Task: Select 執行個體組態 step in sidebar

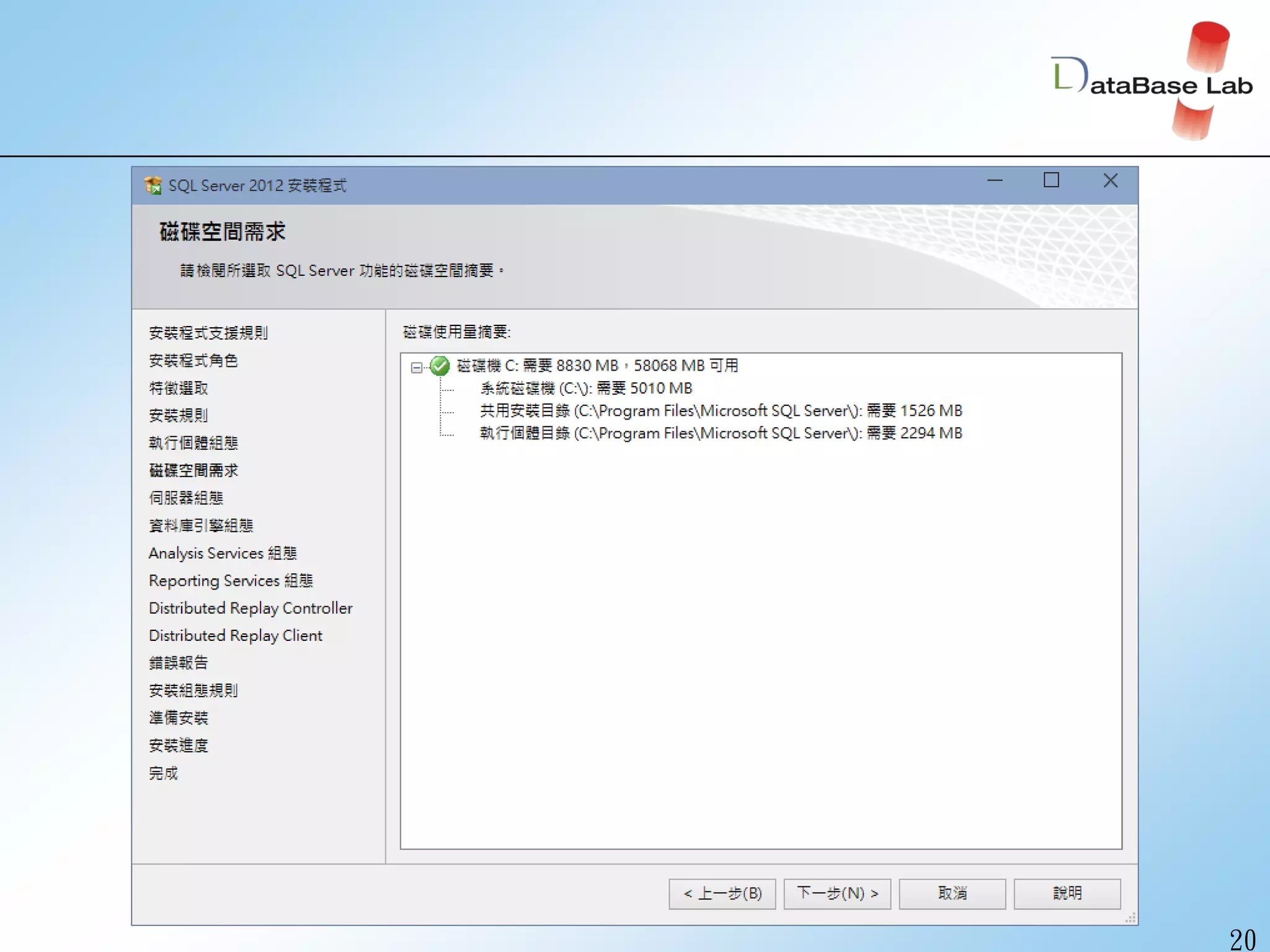Action: click(x=193, y=443)
